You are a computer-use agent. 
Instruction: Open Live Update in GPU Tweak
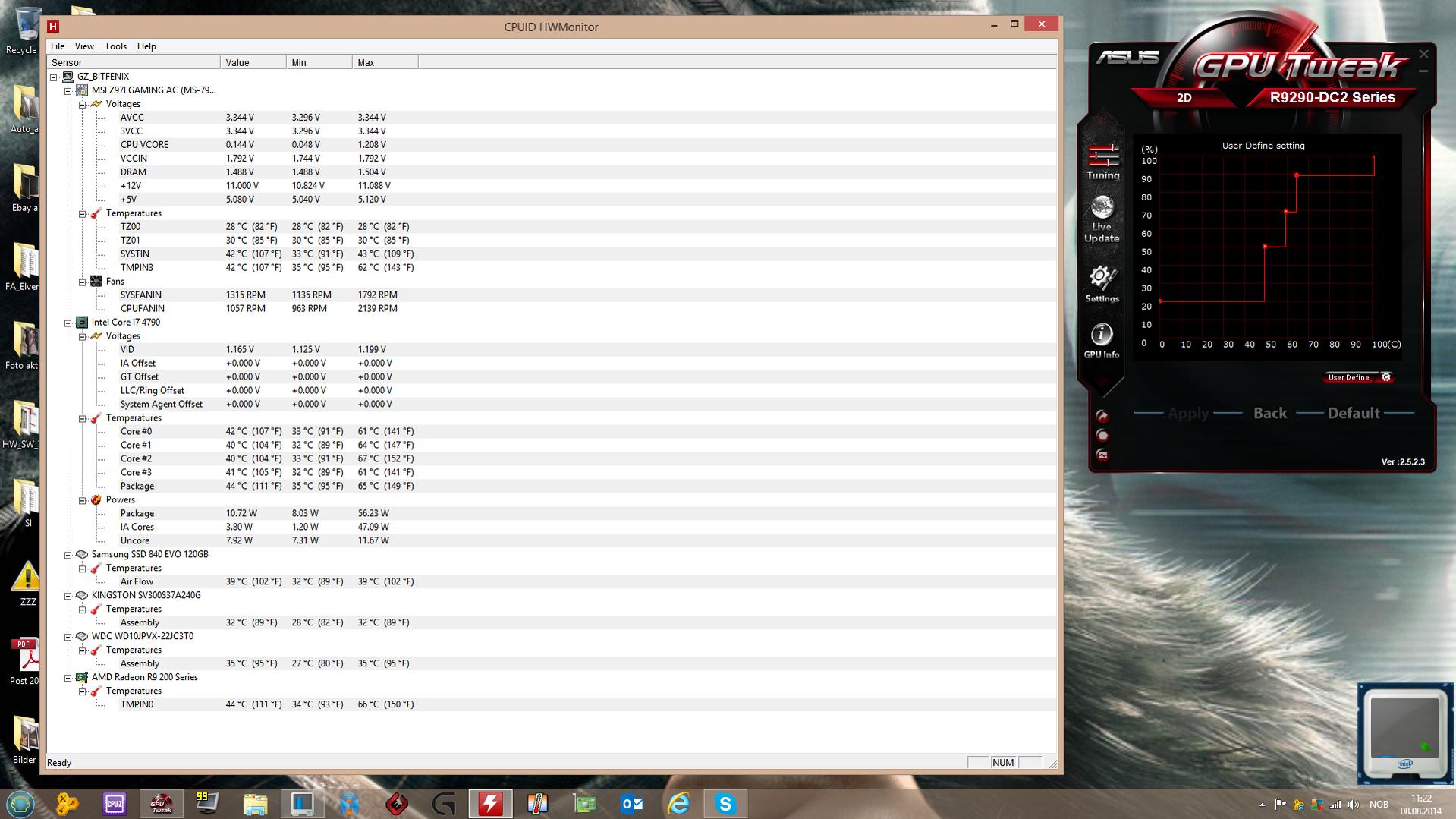point(1102,219)
